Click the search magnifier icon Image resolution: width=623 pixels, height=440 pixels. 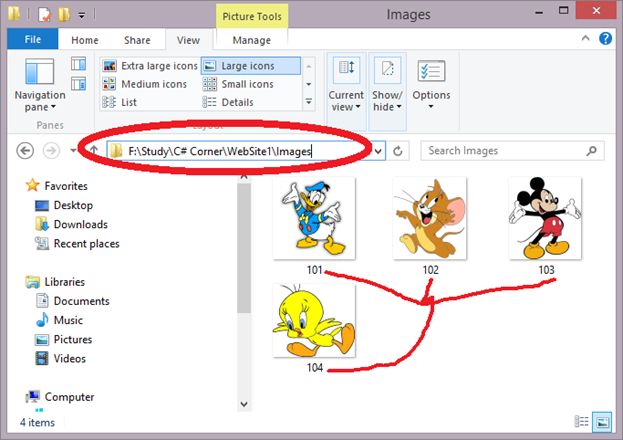coord(592,151)
